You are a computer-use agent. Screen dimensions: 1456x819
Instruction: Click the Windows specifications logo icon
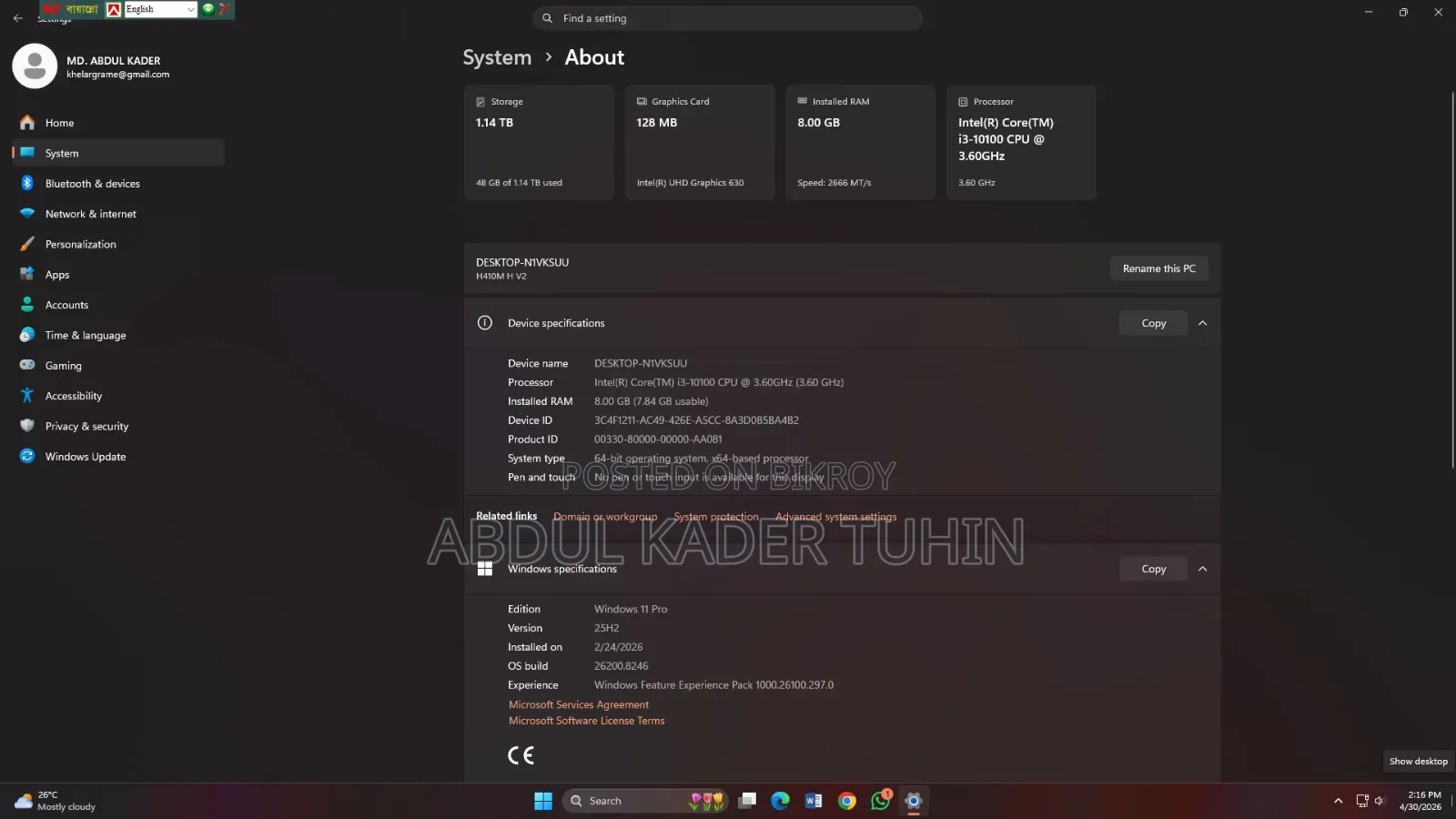[485, 569]
